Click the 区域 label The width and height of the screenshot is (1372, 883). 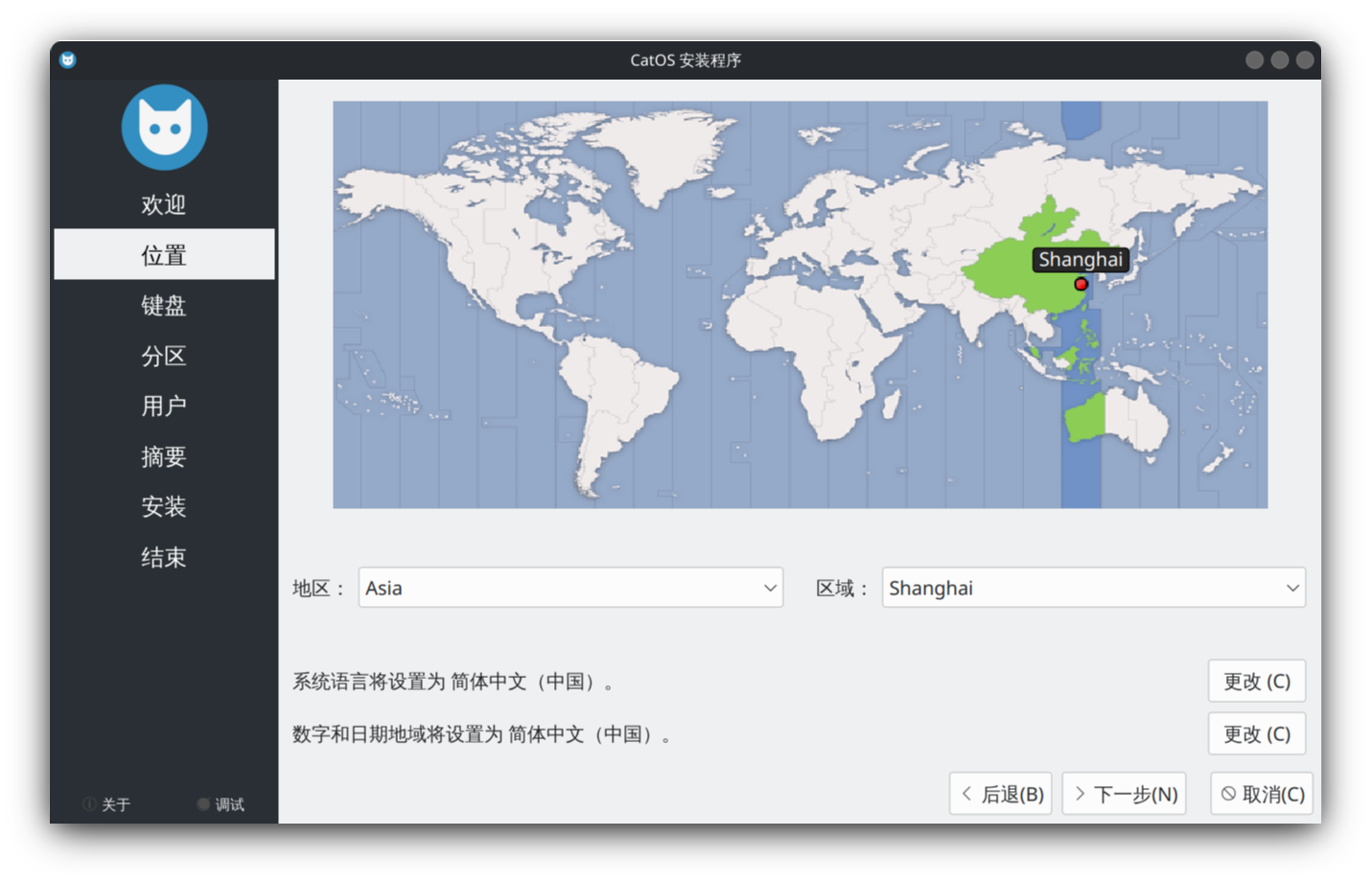click(x=841, y=588)
